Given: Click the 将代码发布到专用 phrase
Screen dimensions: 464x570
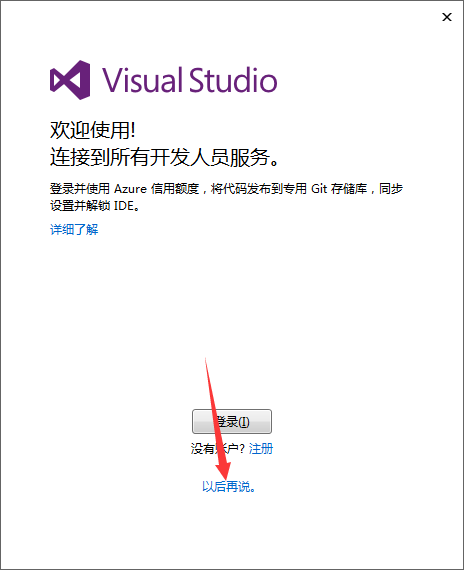Looking at the screenshot, I should (259, 189).
